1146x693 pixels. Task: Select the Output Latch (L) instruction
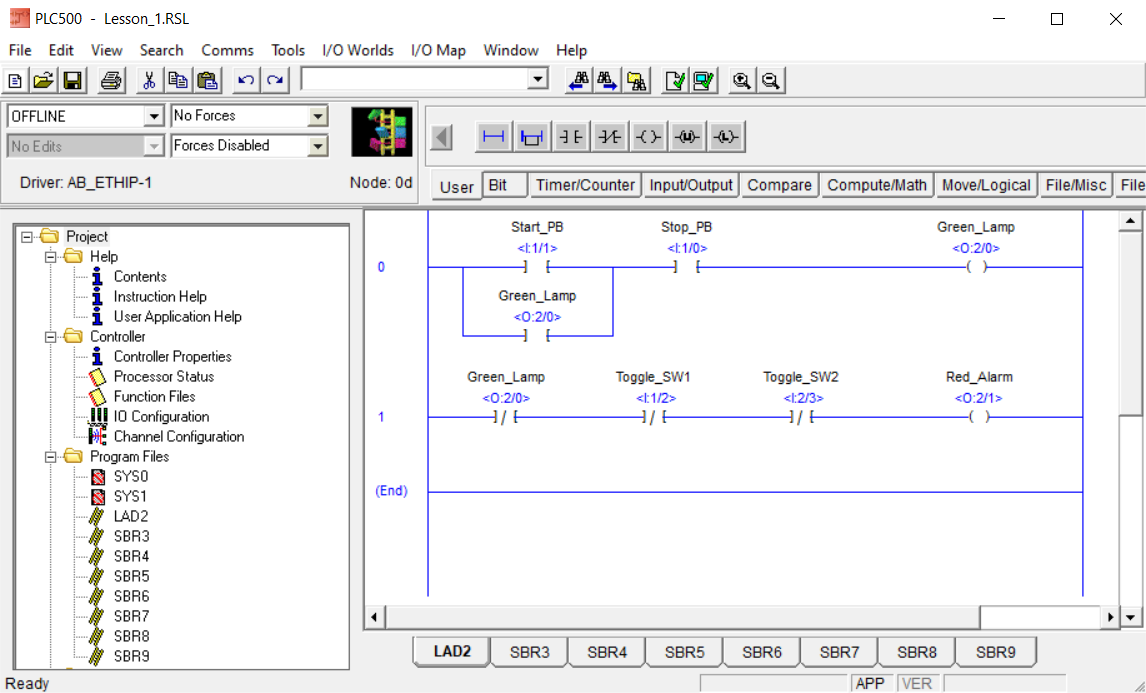coord(726,137)
